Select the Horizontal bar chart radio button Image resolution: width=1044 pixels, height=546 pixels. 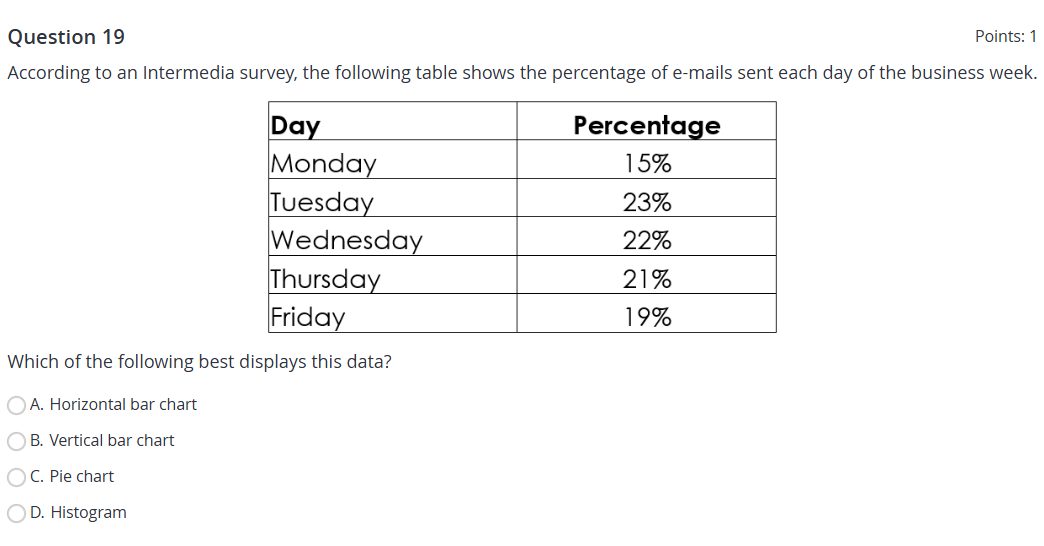click(17, 405)
